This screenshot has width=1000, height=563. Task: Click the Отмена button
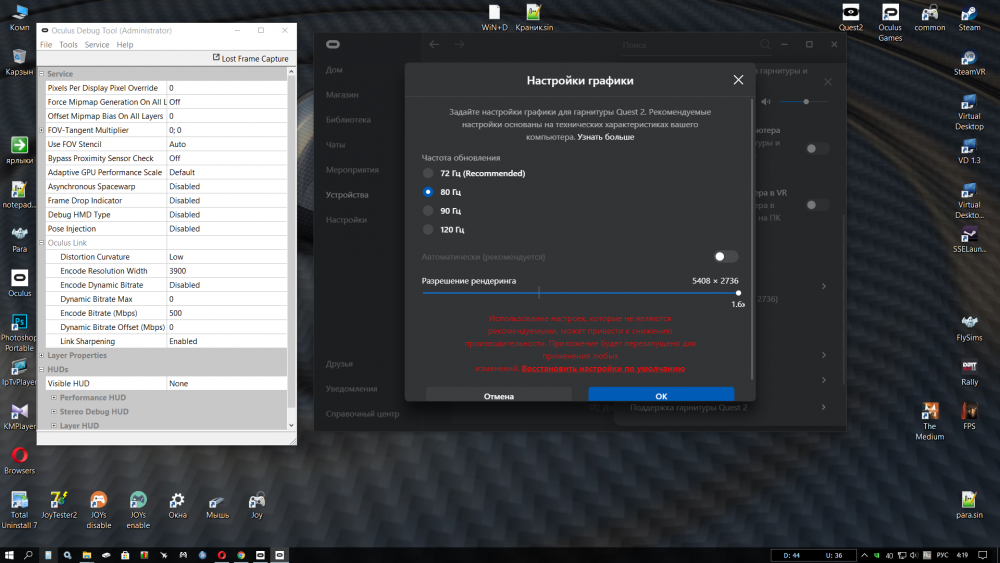(x=499, y=394)
